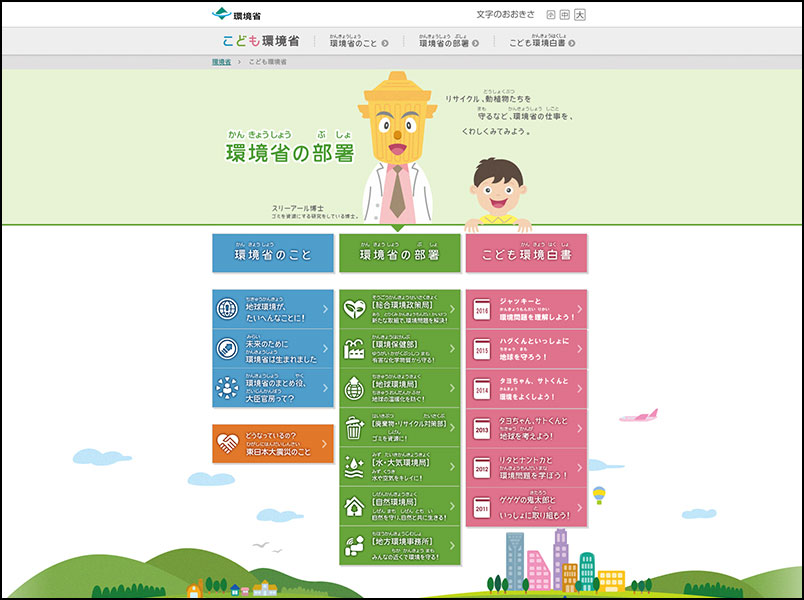Click the handshake heart icon for 東日本大震災のこと
Viewport: 804px width, 600px height.
228,443
